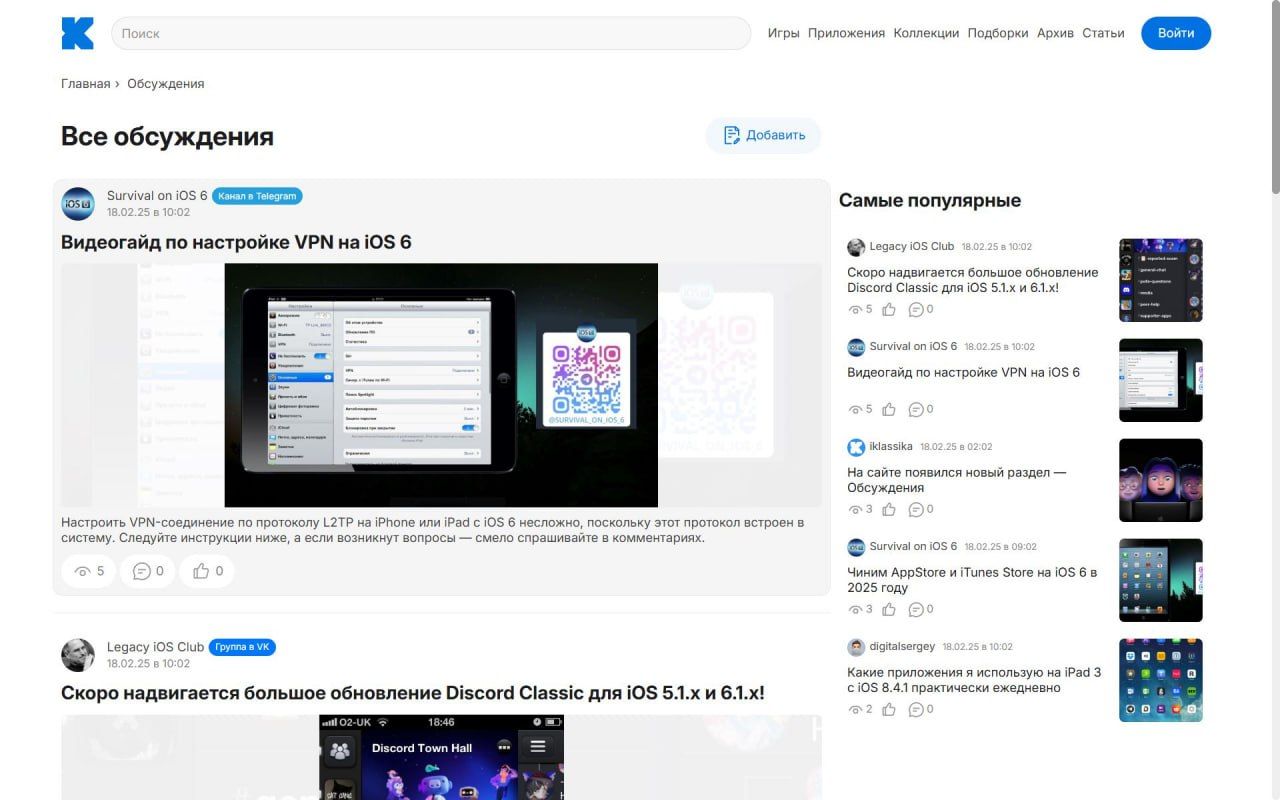Click eye icon on sidebar Discord post
This screenshot has width=1280, height=800.
855,310
